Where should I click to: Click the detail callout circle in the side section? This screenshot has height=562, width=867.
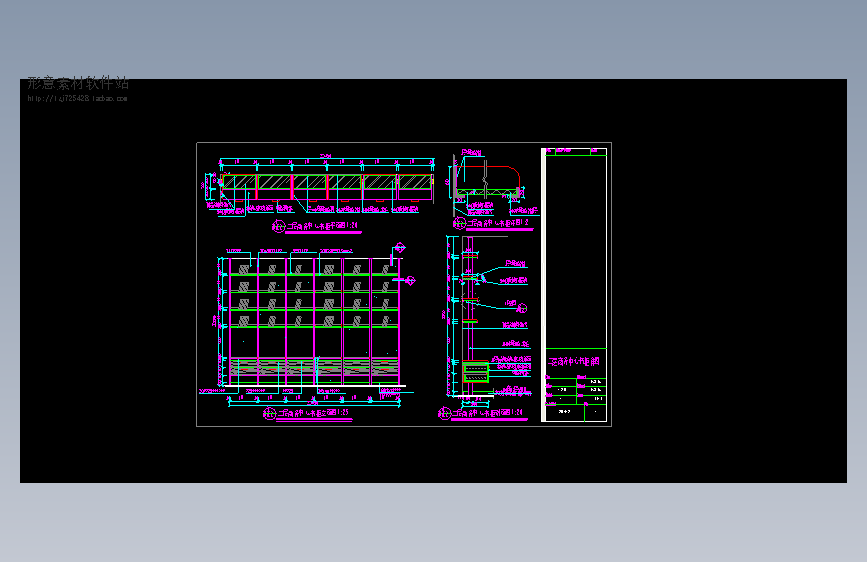[x=521, y=308]
